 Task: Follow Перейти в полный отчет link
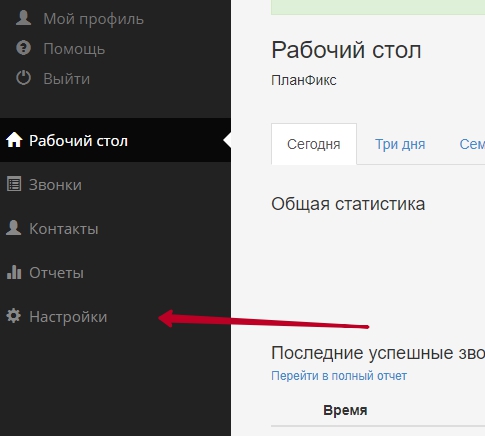pos(339,376)
